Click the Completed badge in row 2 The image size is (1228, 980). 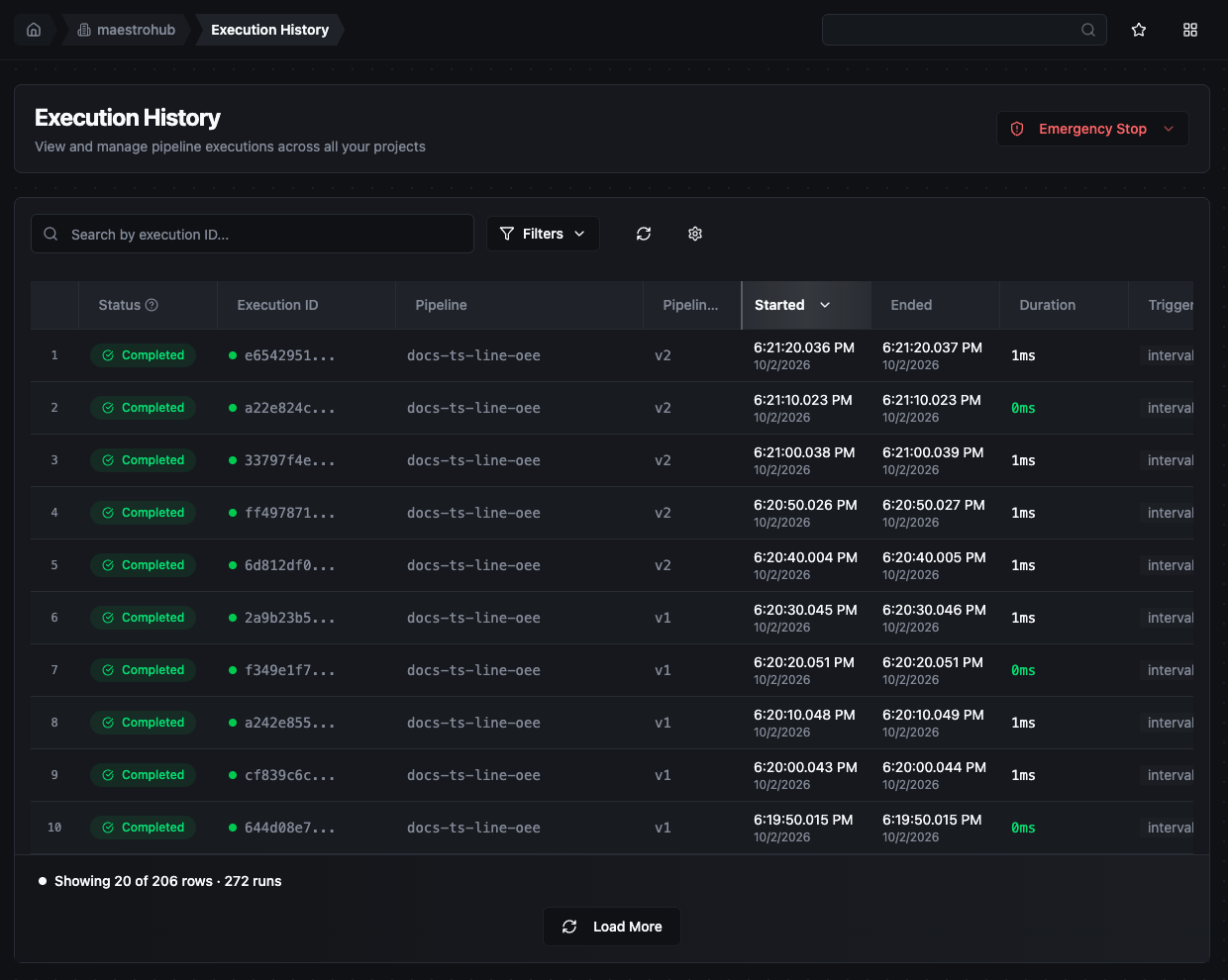pyautogui.click(x=143, y=408)
